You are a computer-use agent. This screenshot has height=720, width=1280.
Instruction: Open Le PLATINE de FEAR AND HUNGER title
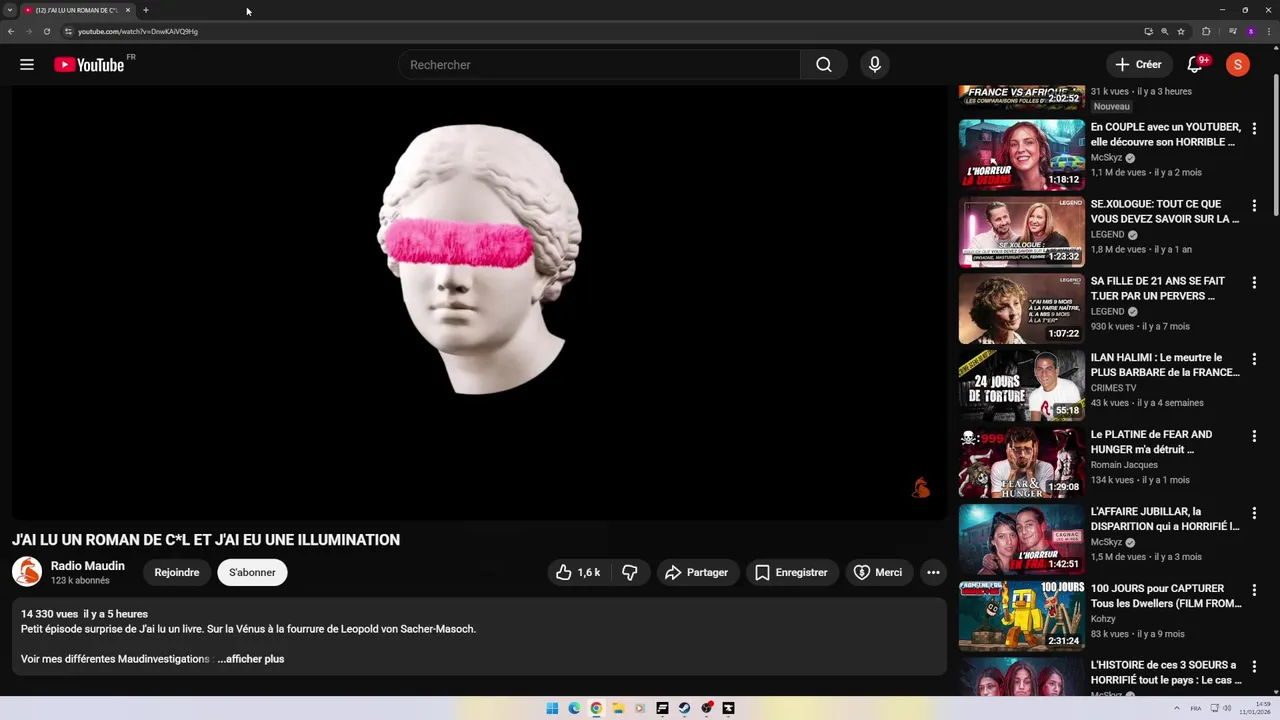(x=1151, y=442)
